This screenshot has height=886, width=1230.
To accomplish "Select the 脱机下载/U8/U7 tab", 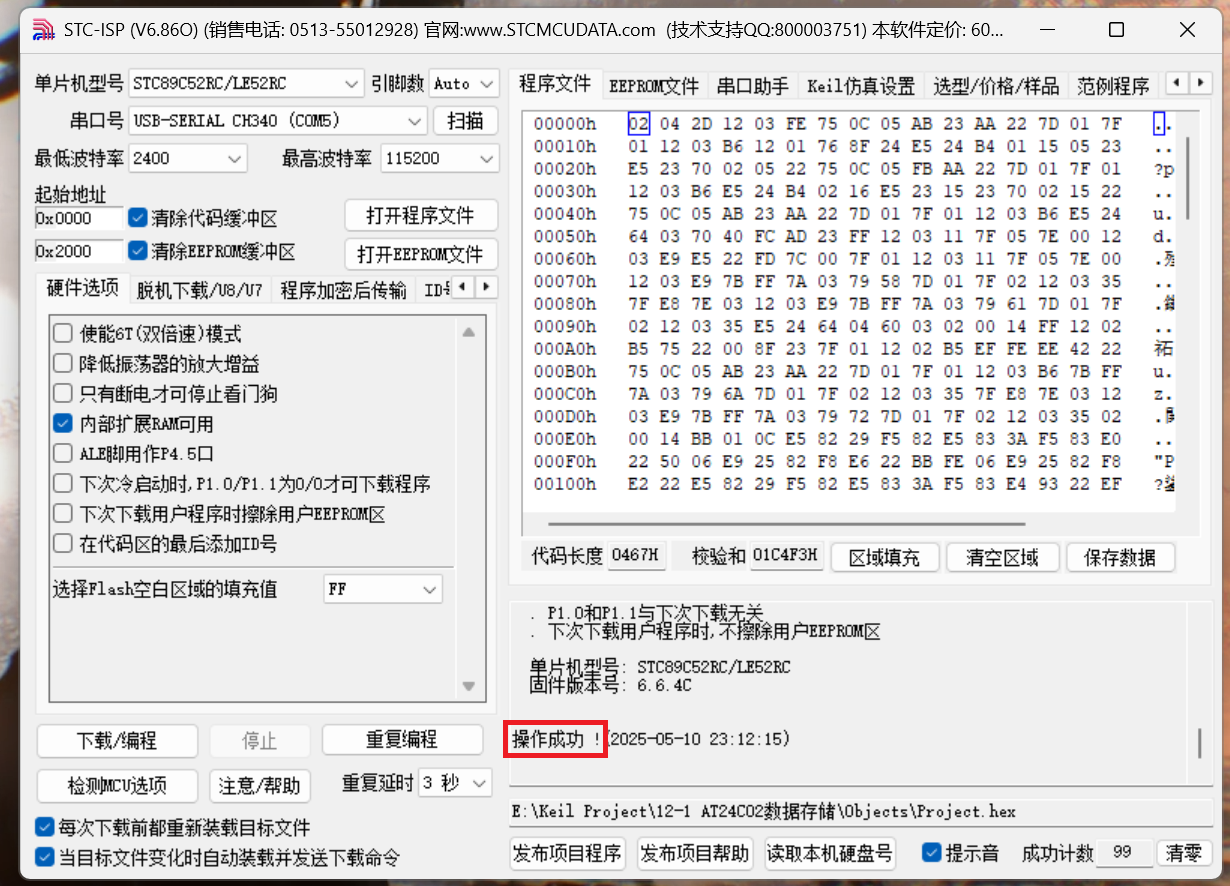I will coord(199,290).
